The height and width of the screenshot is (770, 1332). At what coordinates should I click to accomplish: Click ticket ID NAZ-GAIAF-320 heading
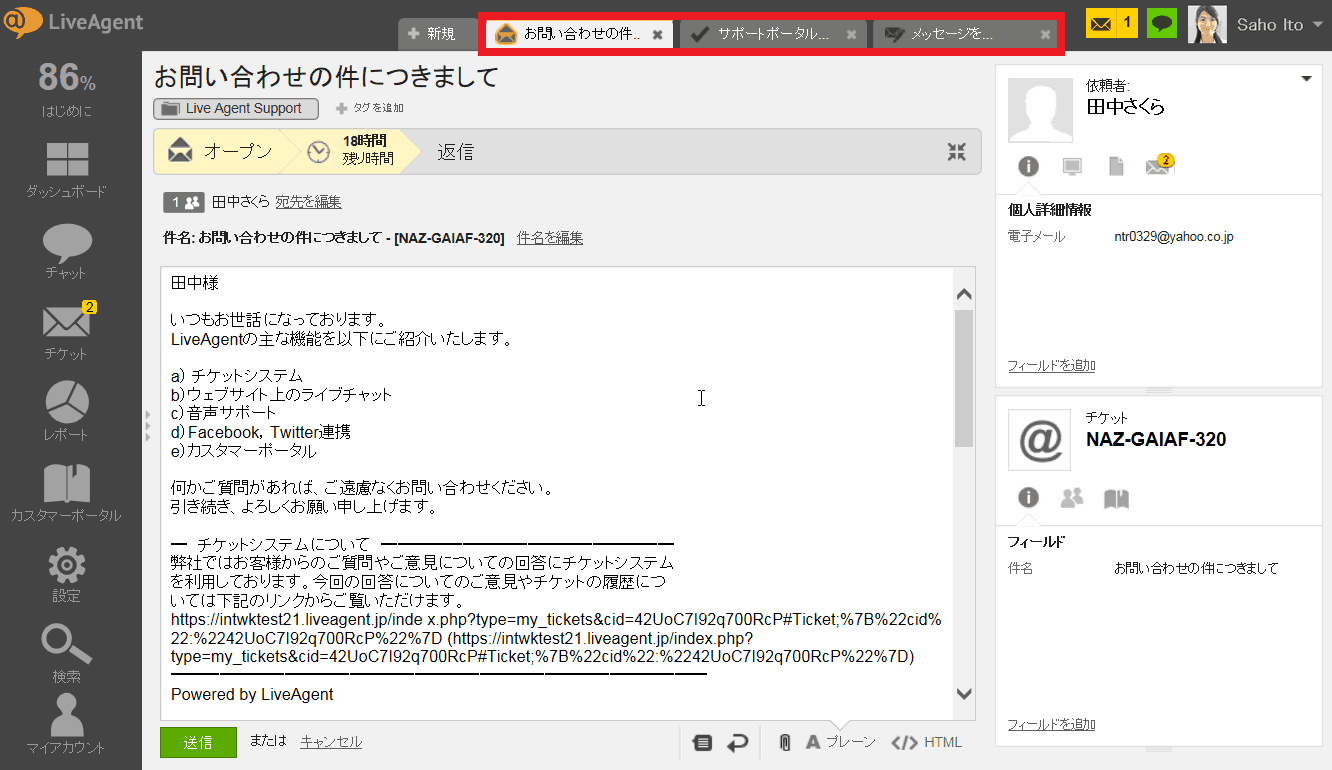1156,439
